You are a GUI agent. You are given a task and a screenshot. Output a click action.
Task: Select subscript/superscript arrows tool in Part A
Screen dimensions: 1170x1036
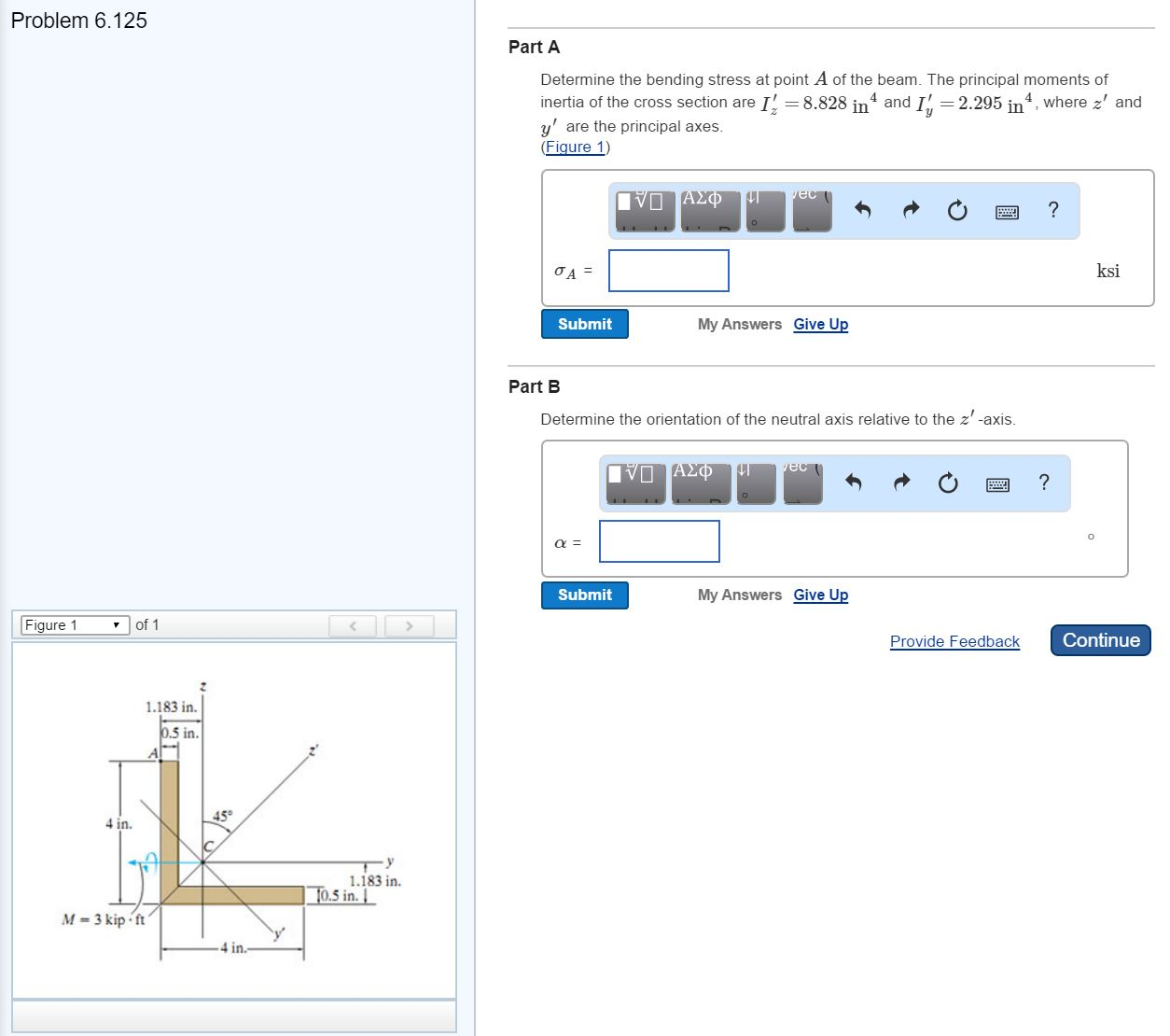pyautogui.click(x=765, y=210)
